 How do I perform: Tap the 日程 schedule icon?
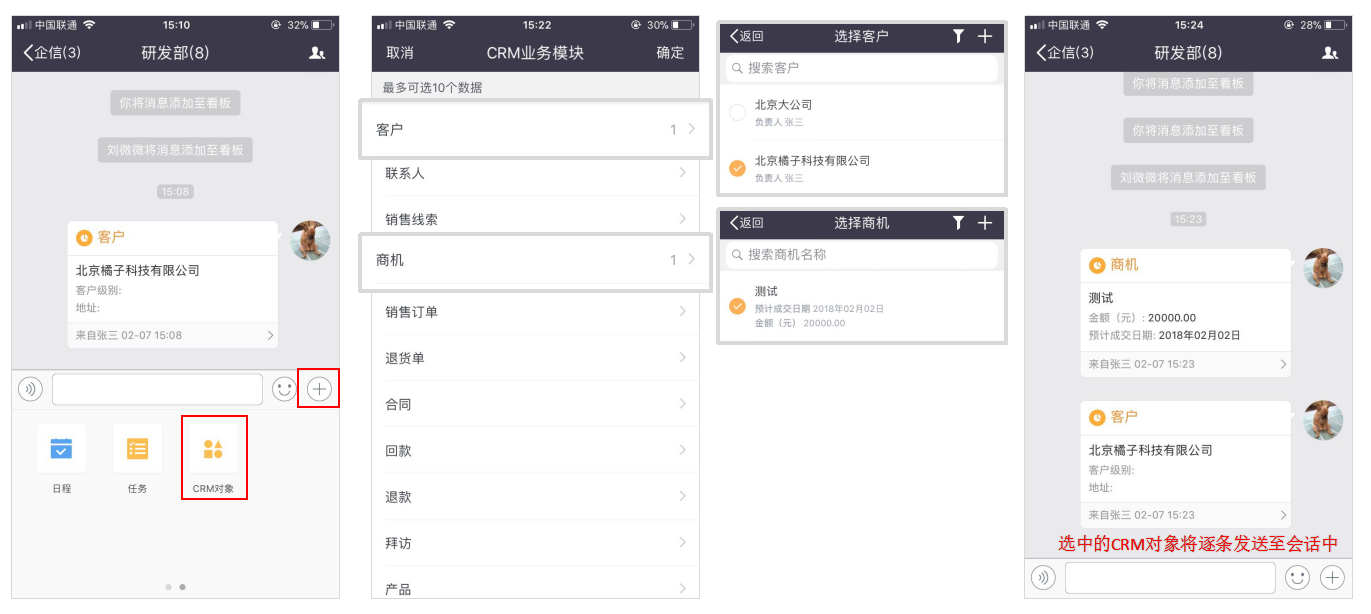(x=61, y=449)
